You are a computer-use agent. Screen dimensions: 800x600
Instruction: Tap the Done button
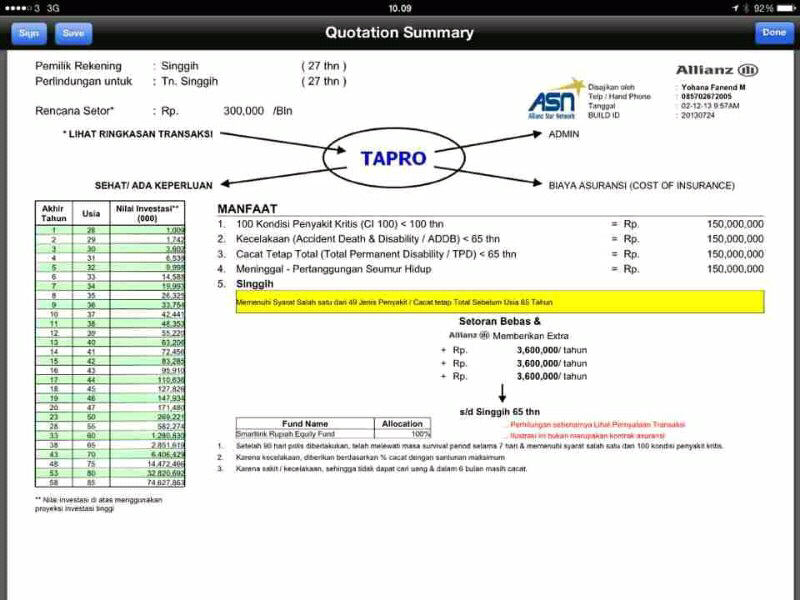tap(773, 33)
